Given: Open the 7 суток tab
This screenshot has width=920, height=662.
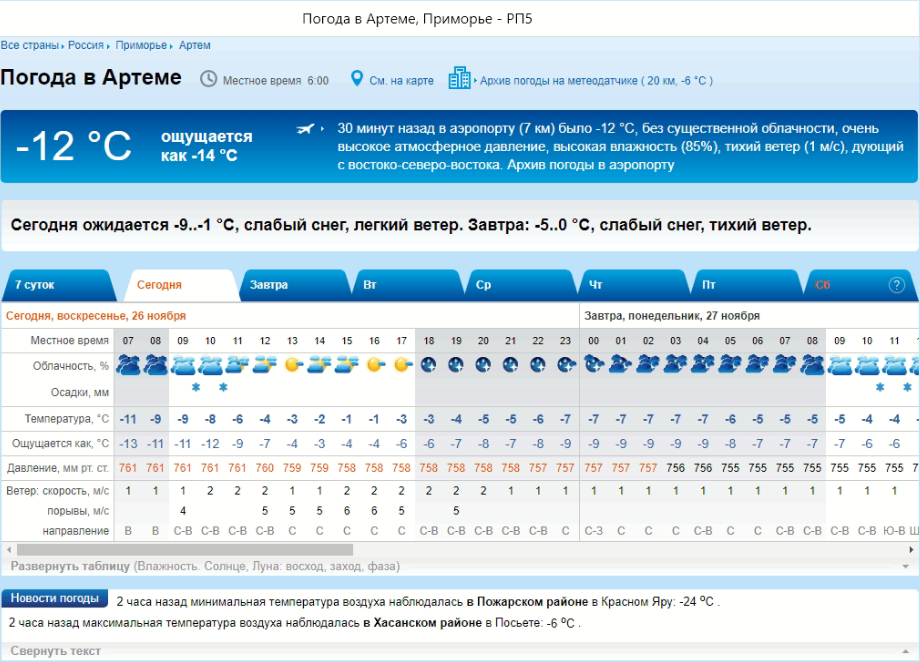Looking at the screenshot, I should [x=59, y=285].
